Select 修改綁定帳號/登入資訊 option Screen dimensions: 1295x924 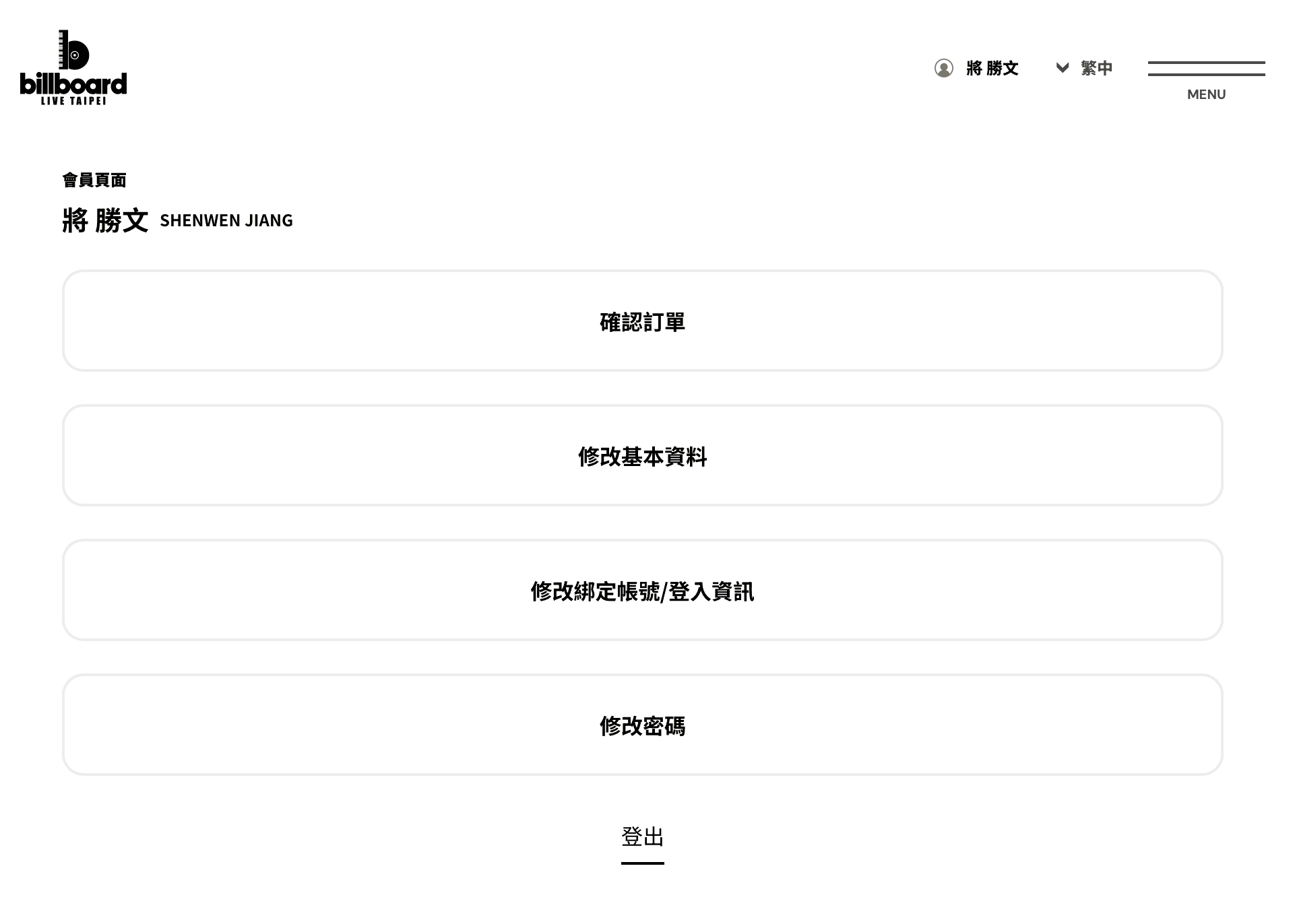click(642, 591)
